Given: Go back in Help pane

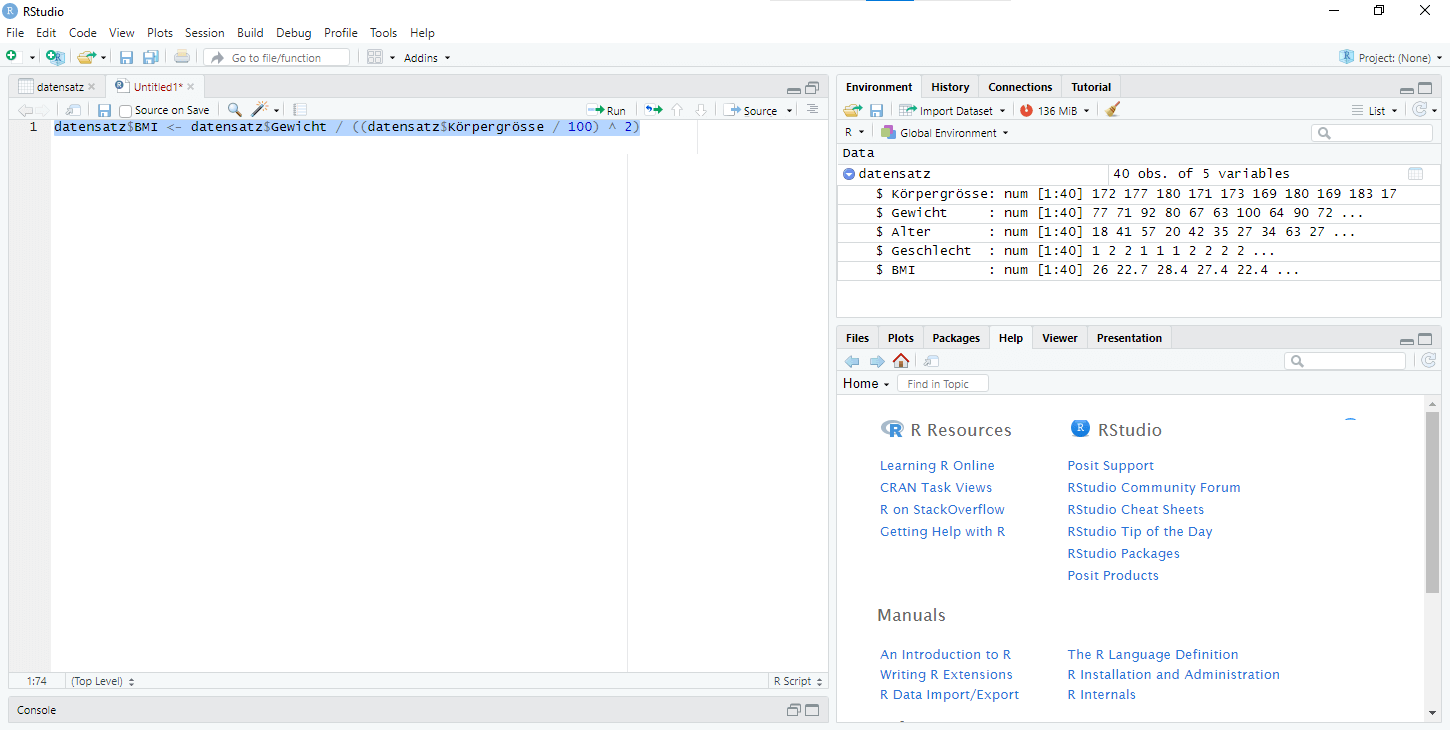Looking at the screenshot, I should point(852,361).
